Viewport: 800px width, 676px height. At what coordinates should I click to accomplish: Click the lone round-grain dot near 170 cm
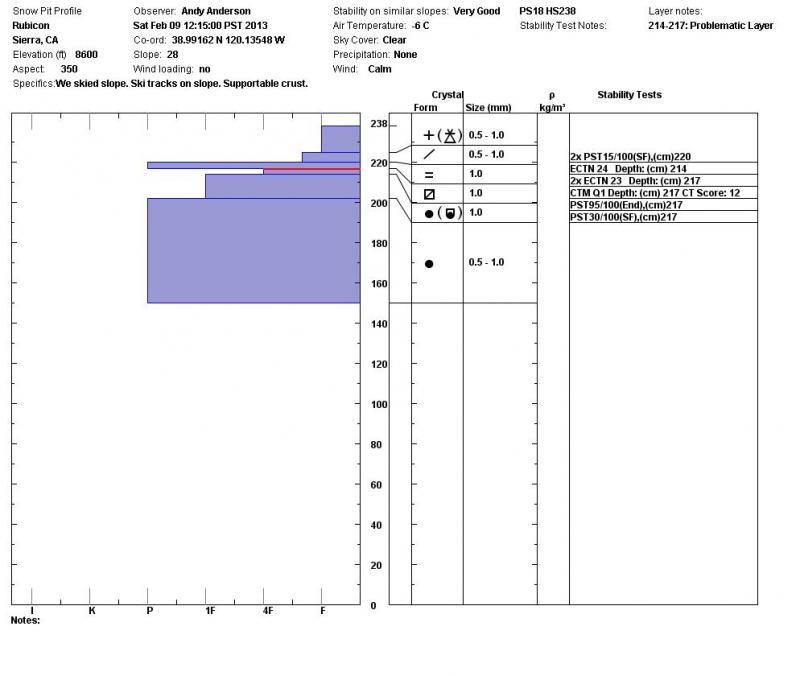click(x=429, y=263)
